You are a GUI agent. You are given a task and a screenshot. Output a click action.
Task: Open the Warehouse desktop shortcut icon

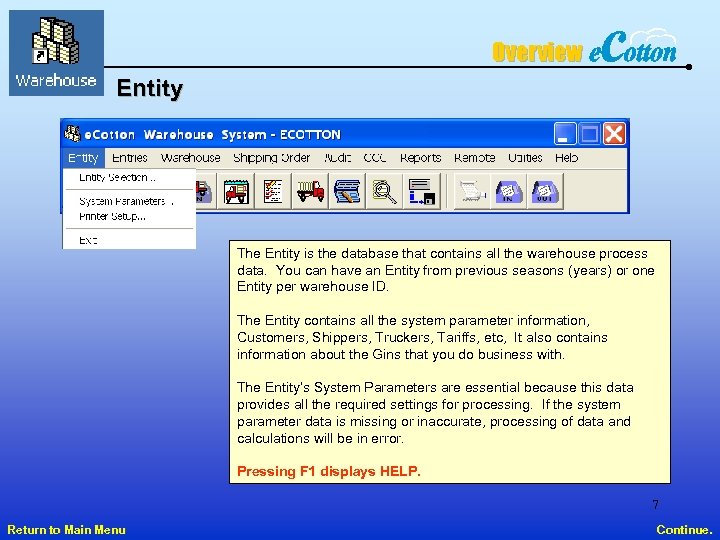(x=56, y=53)
